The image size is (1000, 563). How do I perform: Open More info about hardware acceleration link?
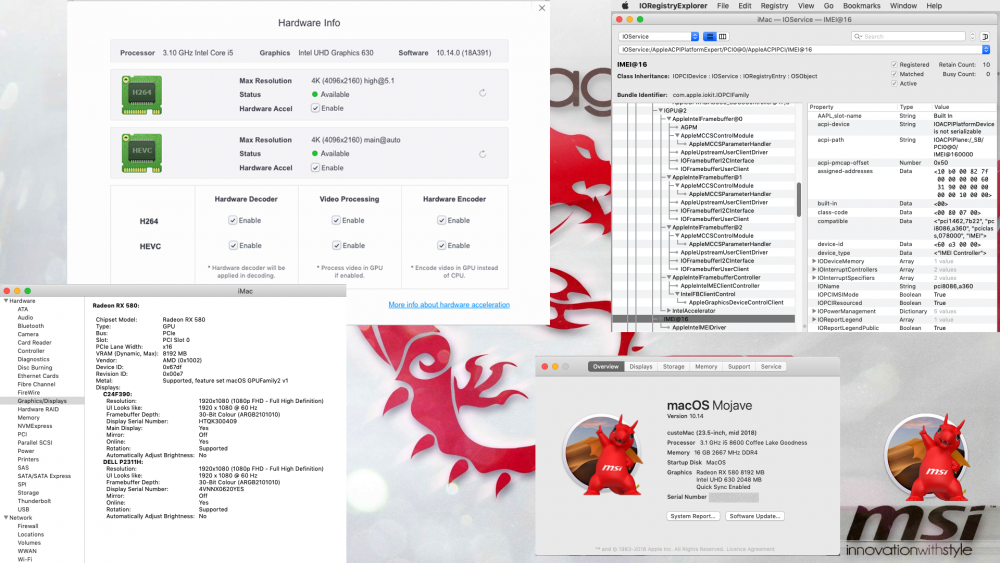click(449, 305)
